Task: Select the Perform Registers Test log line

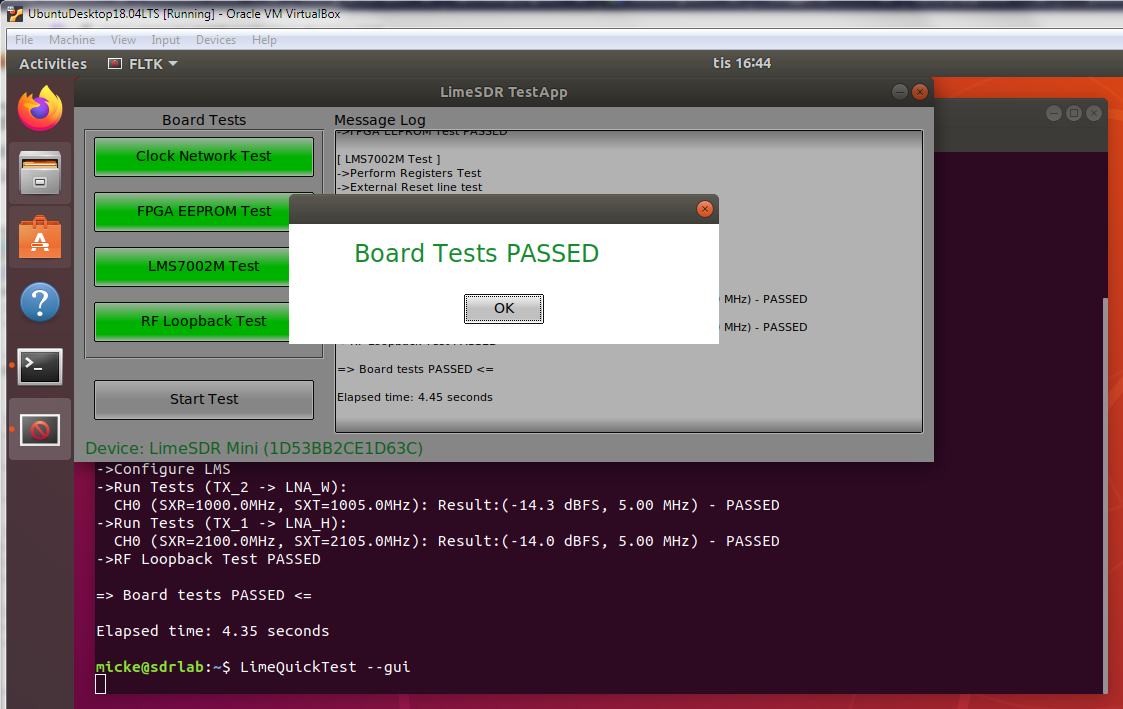Action: tap(409, 173)
